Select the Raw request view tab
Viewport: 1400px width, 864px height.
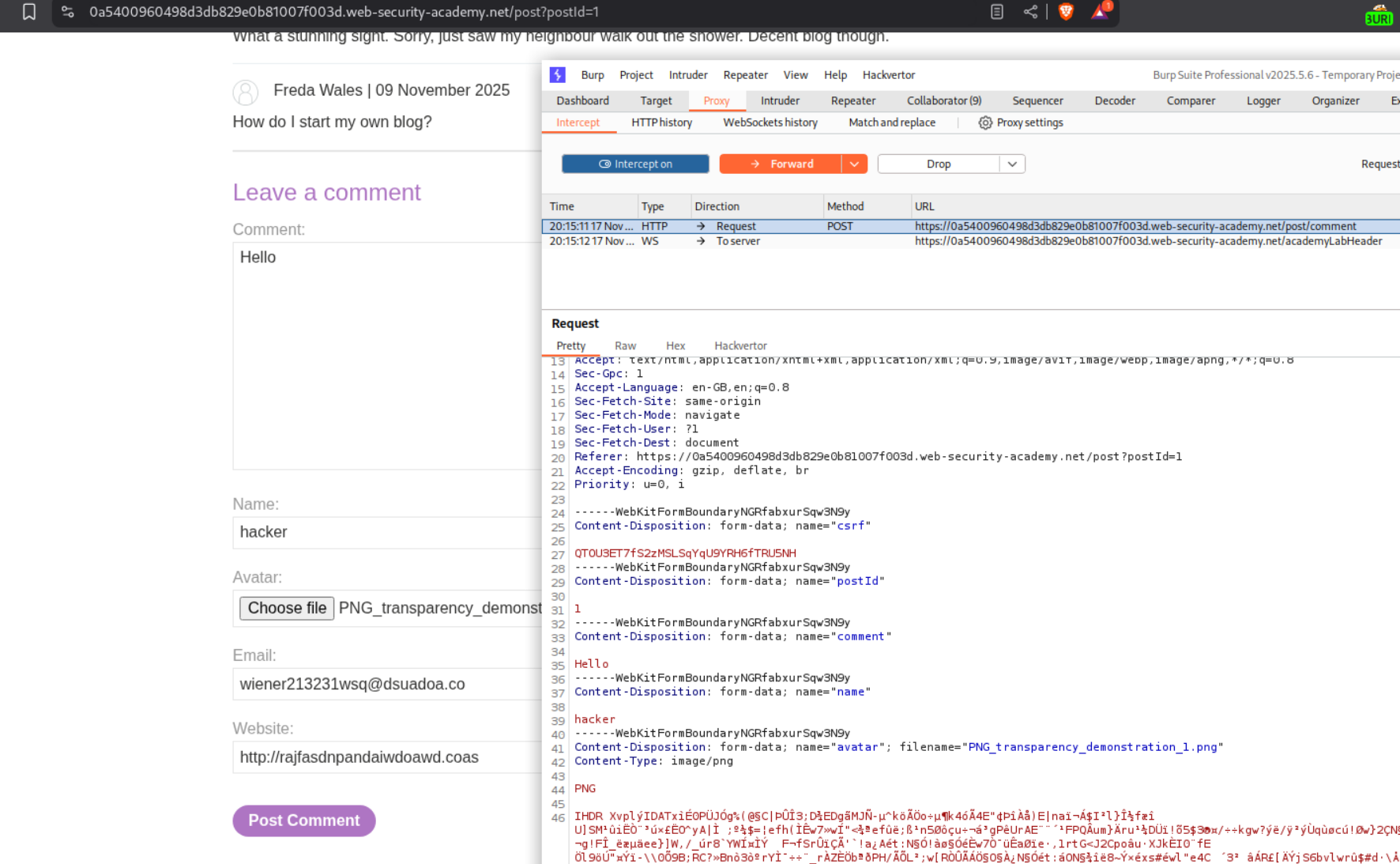[x=625, y=345]
